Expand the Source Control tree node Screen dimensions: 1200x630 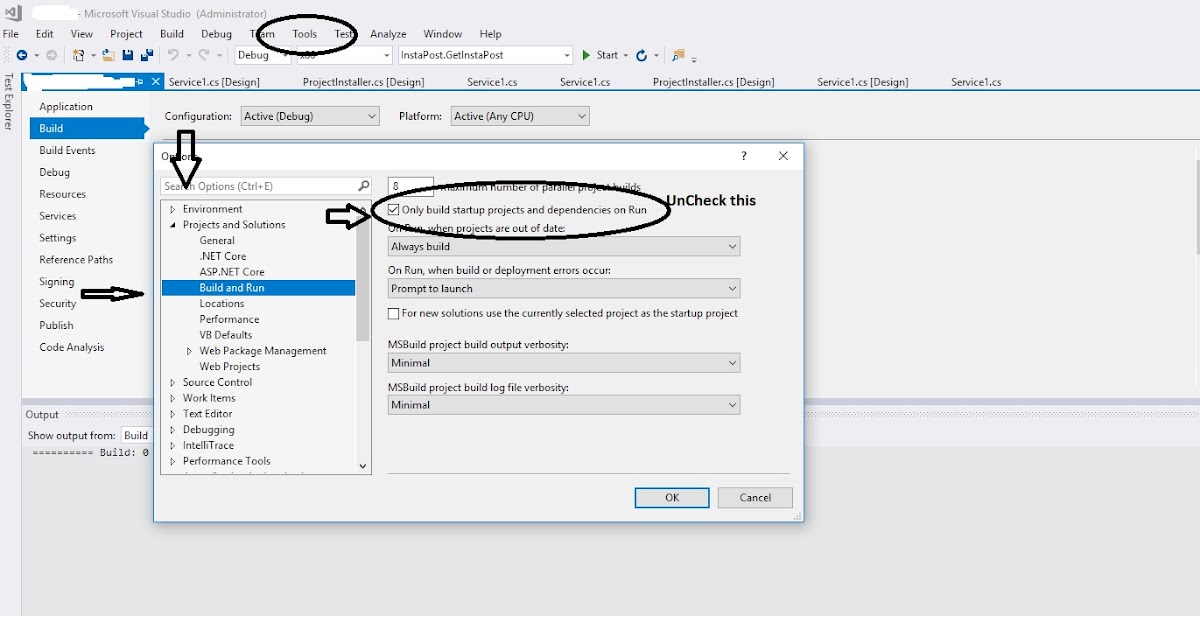click(172, 382)
